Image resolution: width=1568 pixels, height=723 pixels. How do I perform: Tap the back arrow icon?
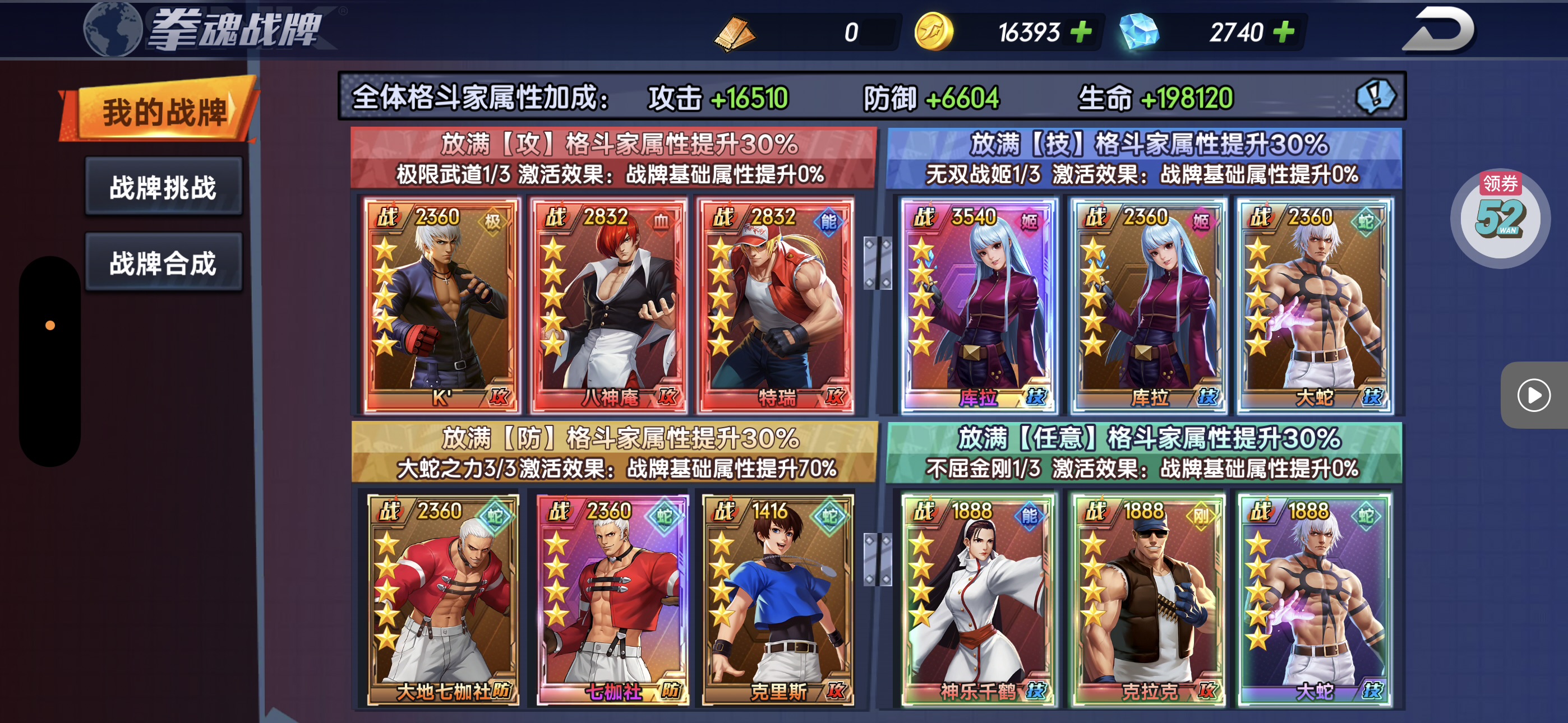(x=1439, y=29)
